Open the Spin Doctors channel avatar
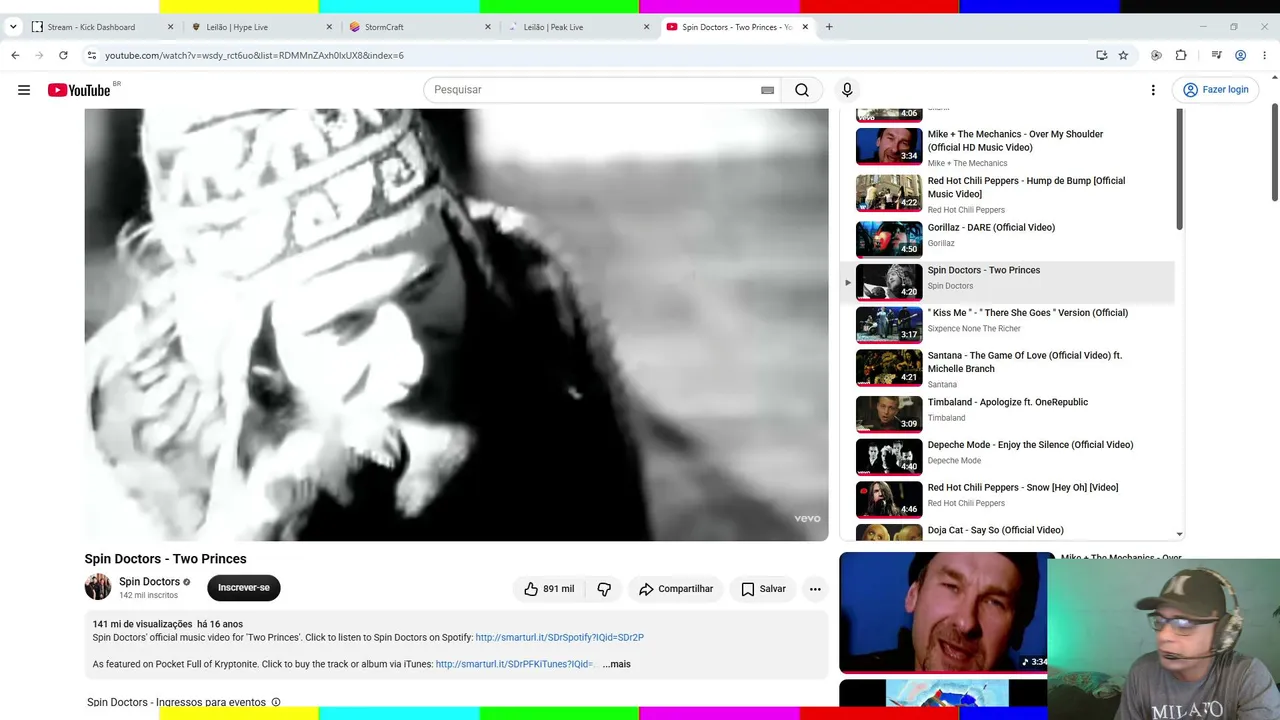This screenshot has width=1280, height=720. coord(98,587)
